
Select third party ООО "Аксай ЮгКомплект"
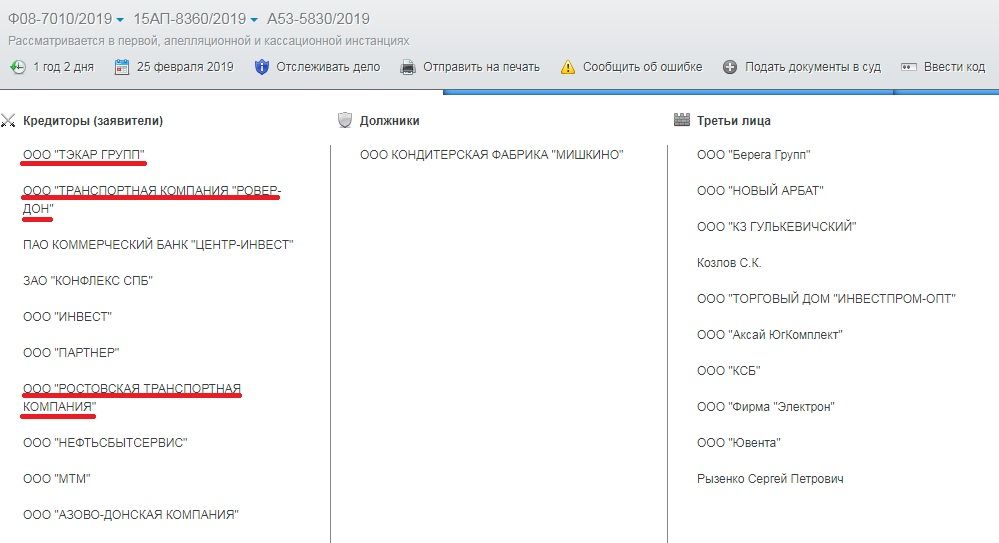click(x=770, y=335)
